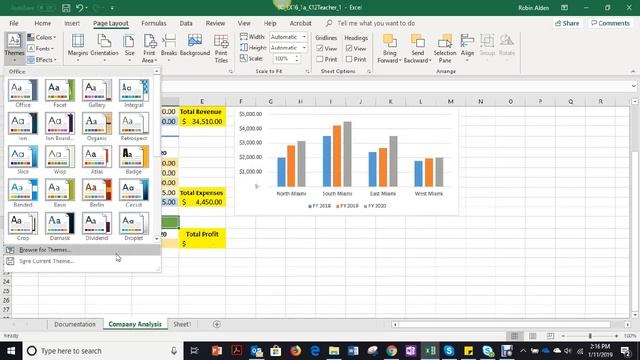Image resolution: width=640 pixels, height=360 pixels.
Task: Select the Company Analysis sheet tab
Action: click(x=135, y=324)
